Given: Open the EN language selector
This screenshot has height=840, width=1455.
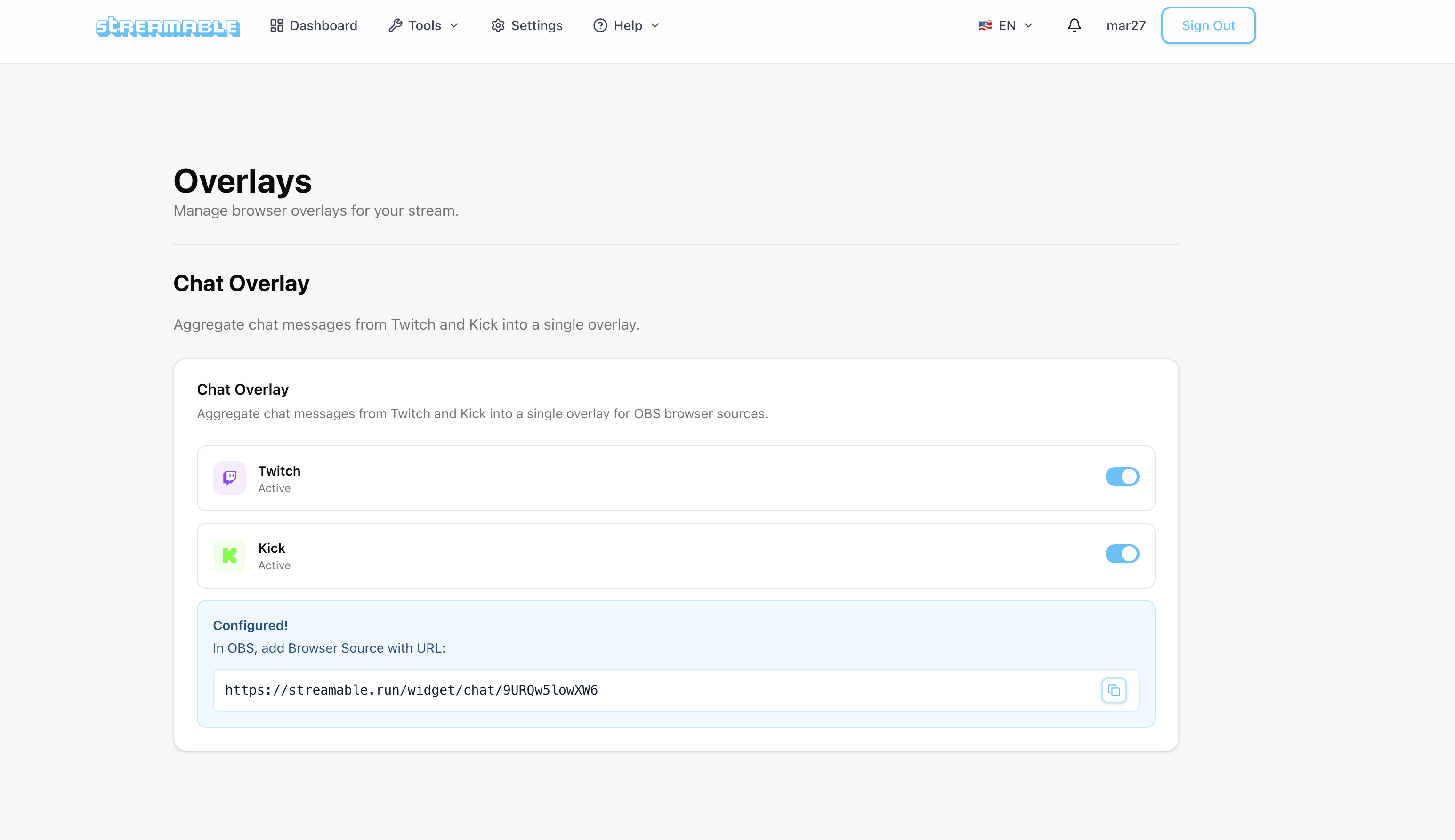Looking at the screenshot, I should (1006, 25).
